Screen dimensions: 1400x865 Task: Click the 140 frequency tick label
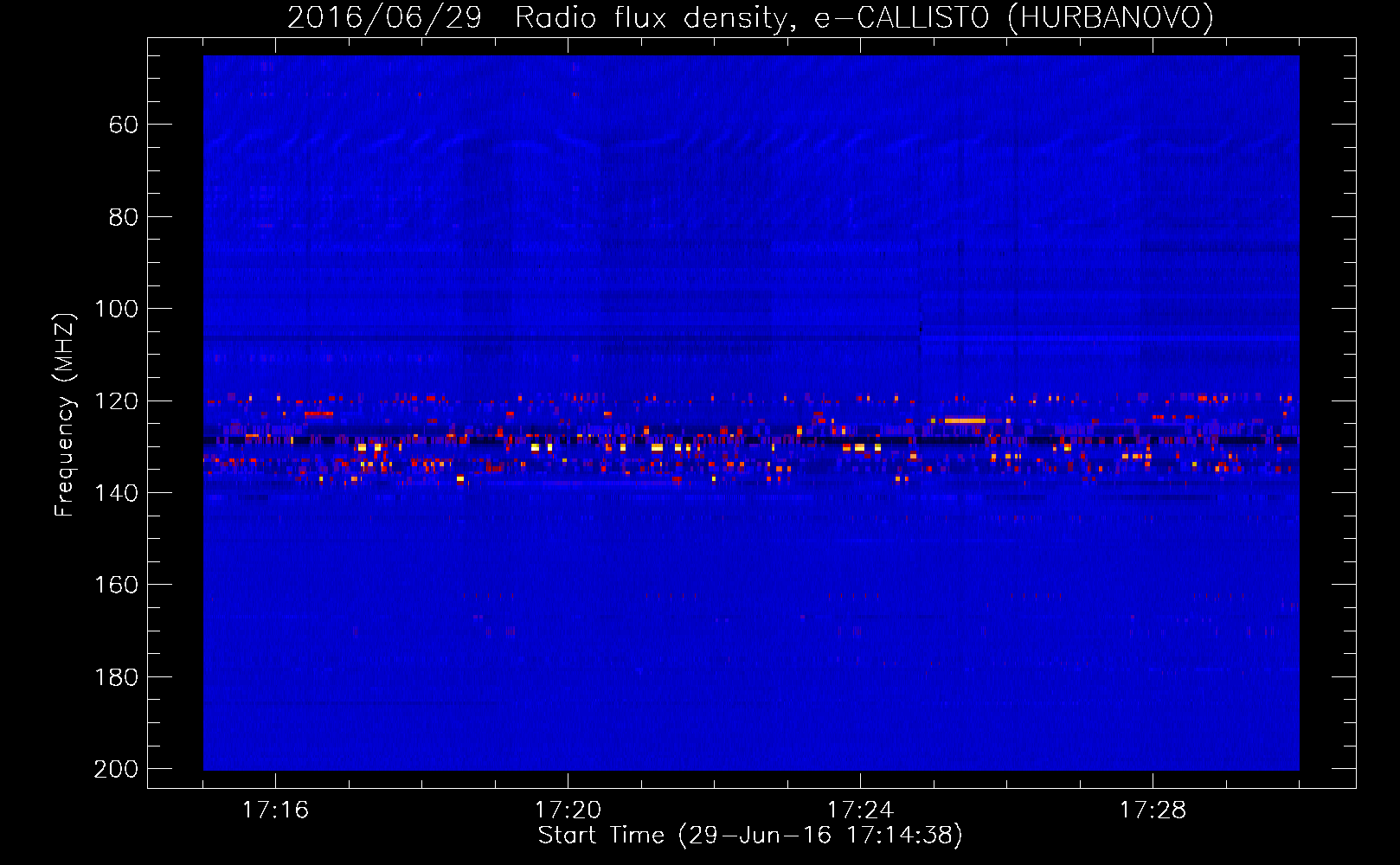coord(117,493)
